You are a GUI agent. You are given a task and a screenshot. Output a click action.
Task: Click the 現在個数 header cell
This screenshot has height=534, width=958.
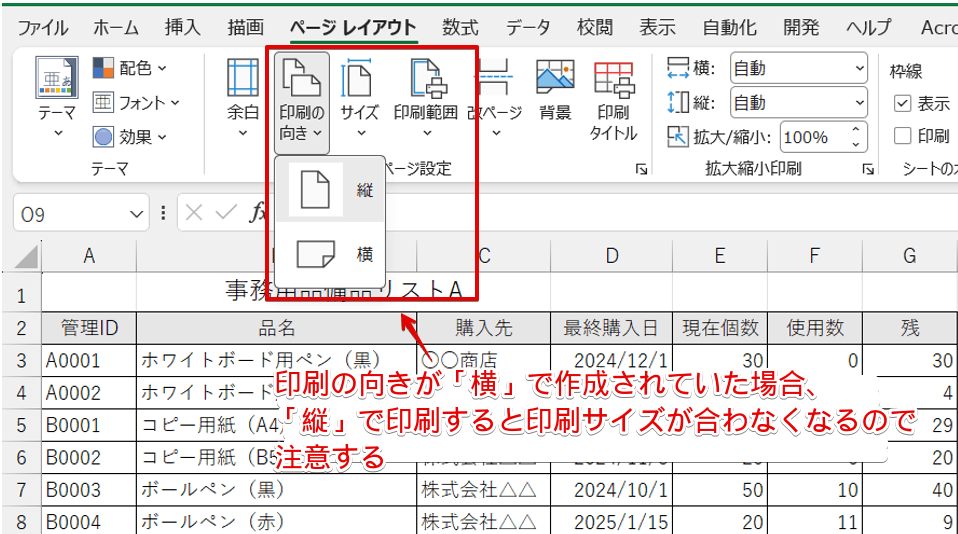720,328
